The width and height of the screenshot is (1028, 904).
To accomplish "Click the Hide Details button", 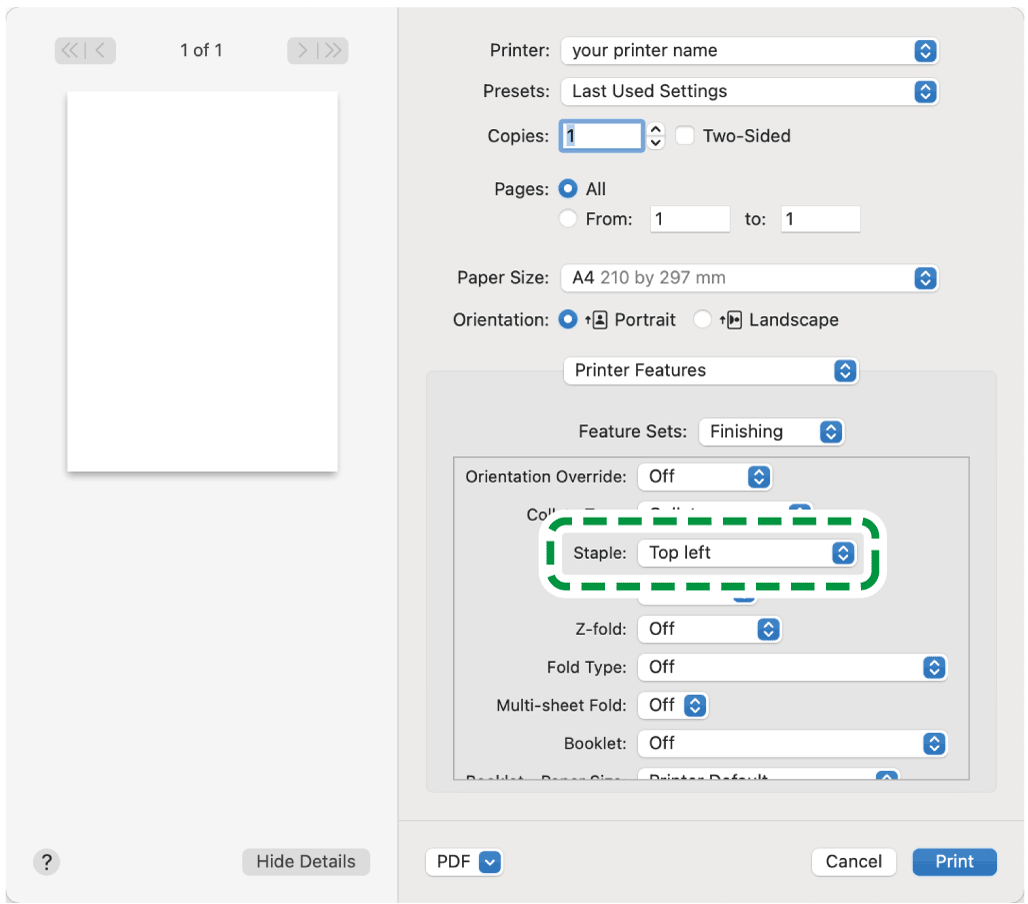I will tap(305, 862).
